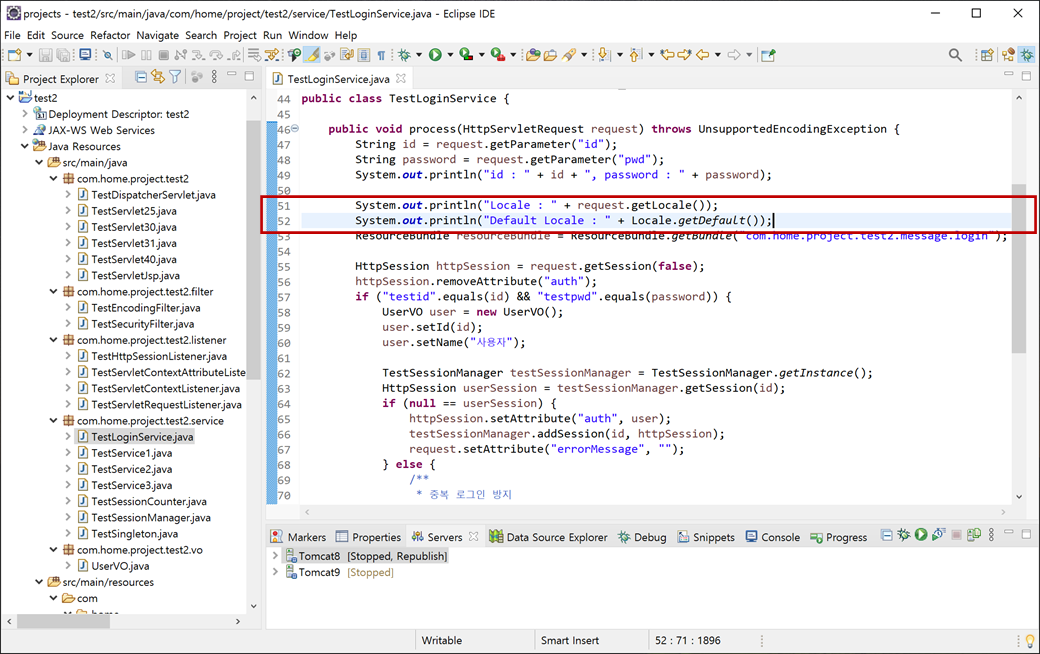Screen dimensions: 1040x654
Task: Click the Previous Annotation up-arrow icon
Action: 635,55
